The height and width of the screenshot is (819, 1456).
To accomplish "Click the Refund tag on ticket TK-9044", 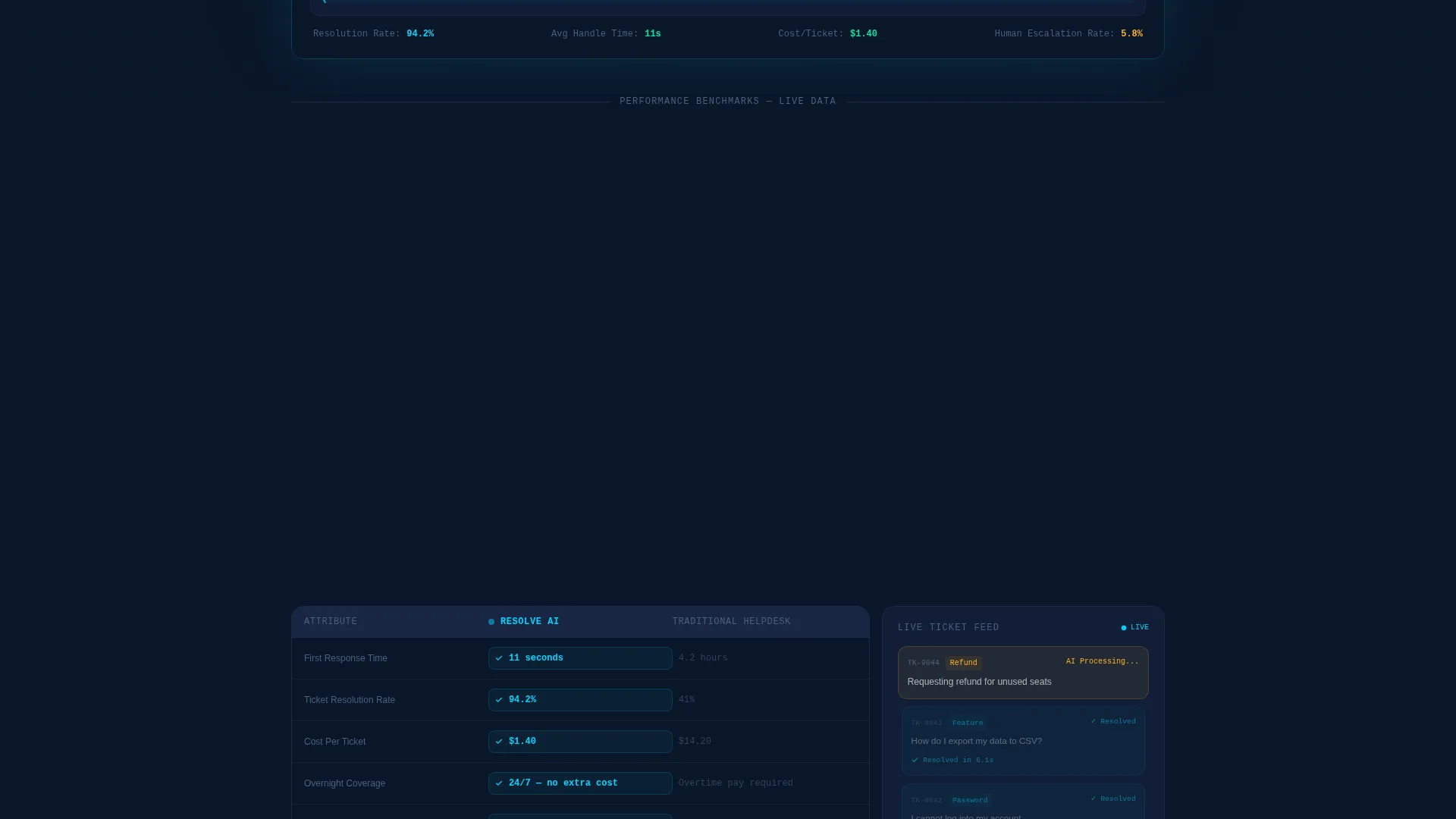I will click(963, 663).
